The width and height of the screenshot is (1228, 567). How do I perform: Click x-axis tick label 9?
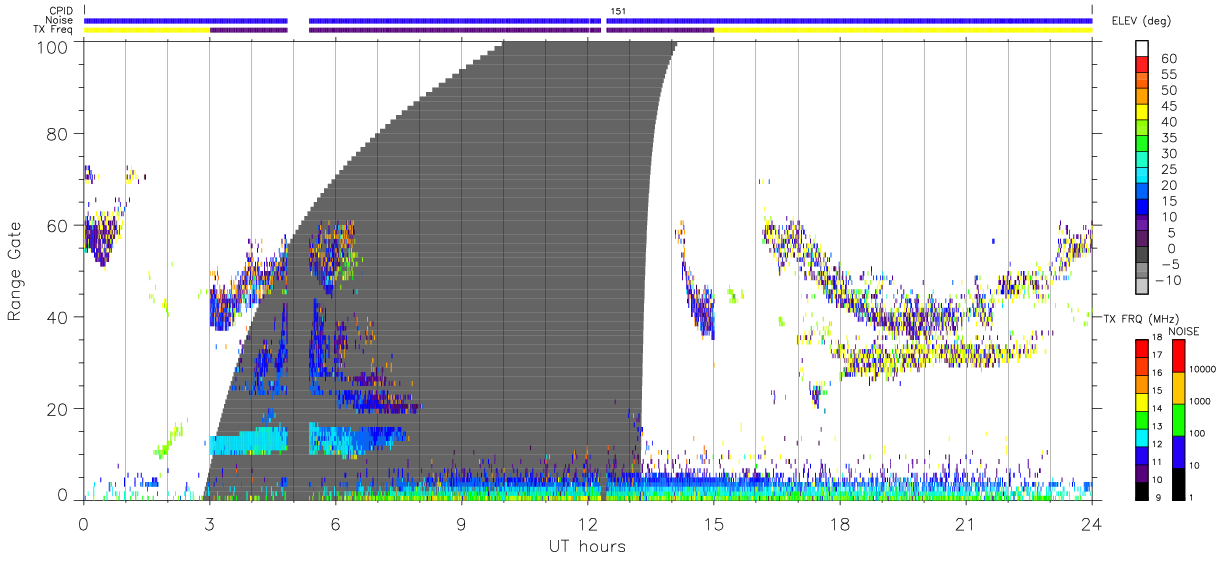461,524
